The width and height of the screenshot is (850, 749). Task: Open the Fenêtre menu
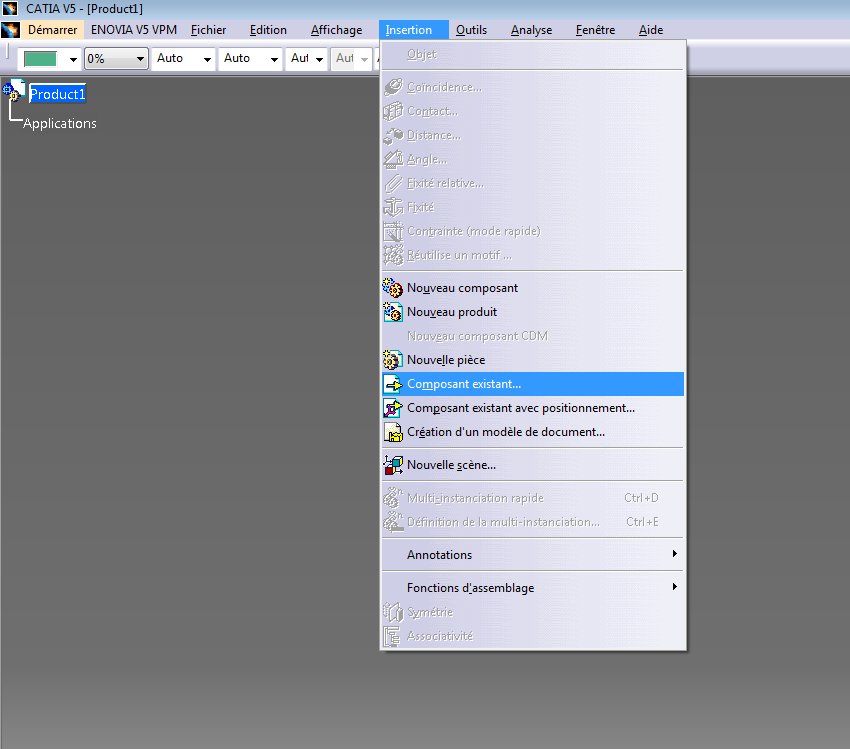click(595, 30)
